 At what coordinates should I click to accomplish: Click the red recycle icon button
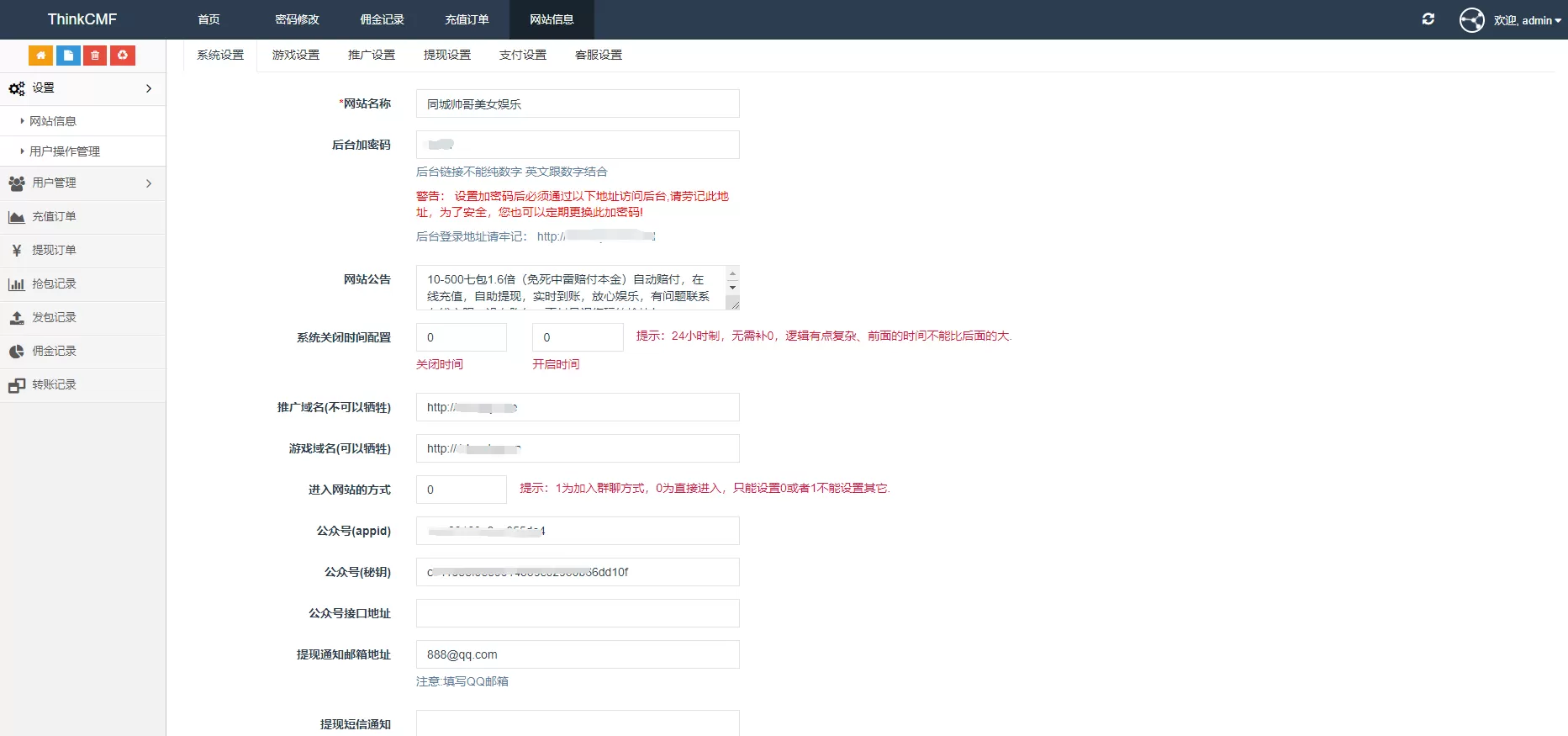[x=123, y=56]
